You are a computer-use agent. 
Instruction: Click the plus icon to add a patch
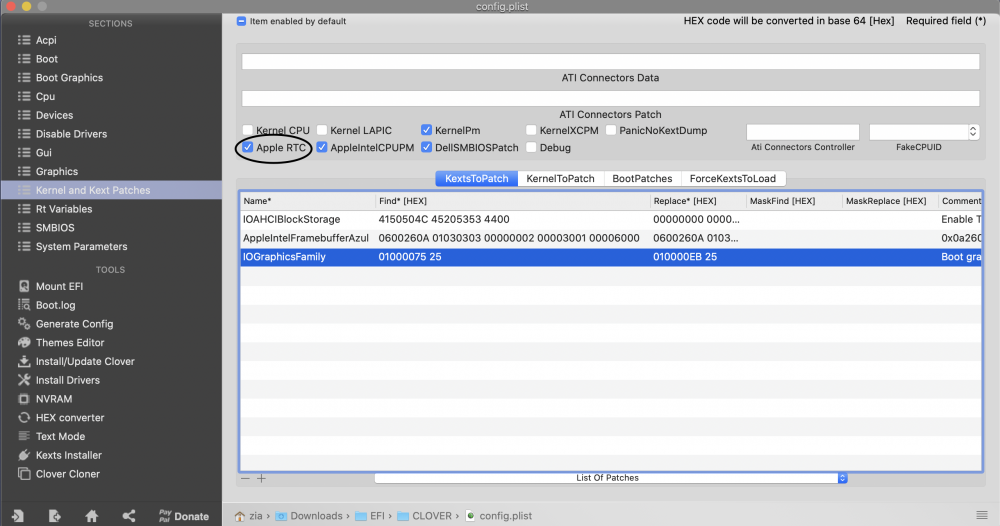coord(262,479)
